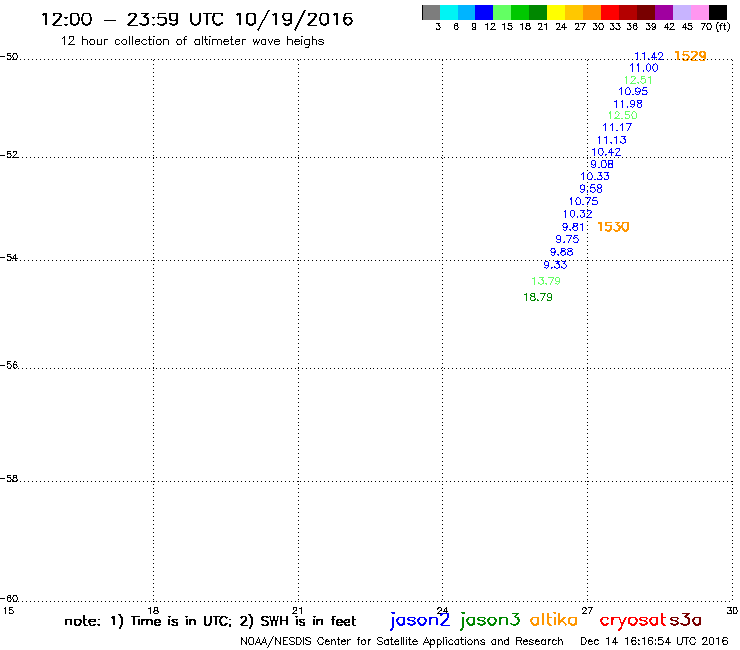Click the red "cryosat" satellite label

click(x=633, y=621)
